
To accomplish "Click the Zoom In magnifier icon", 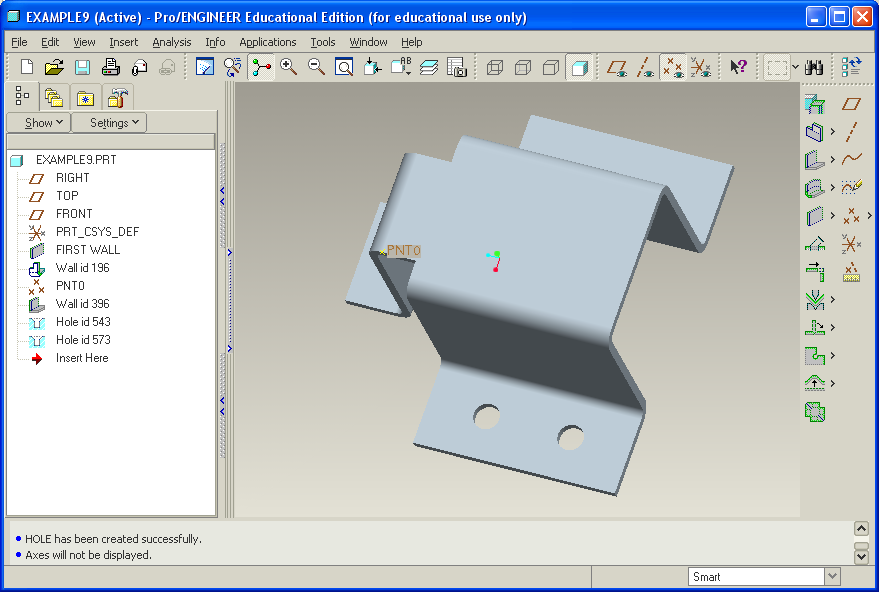I will pyautogui.click(x=289, y=67).
